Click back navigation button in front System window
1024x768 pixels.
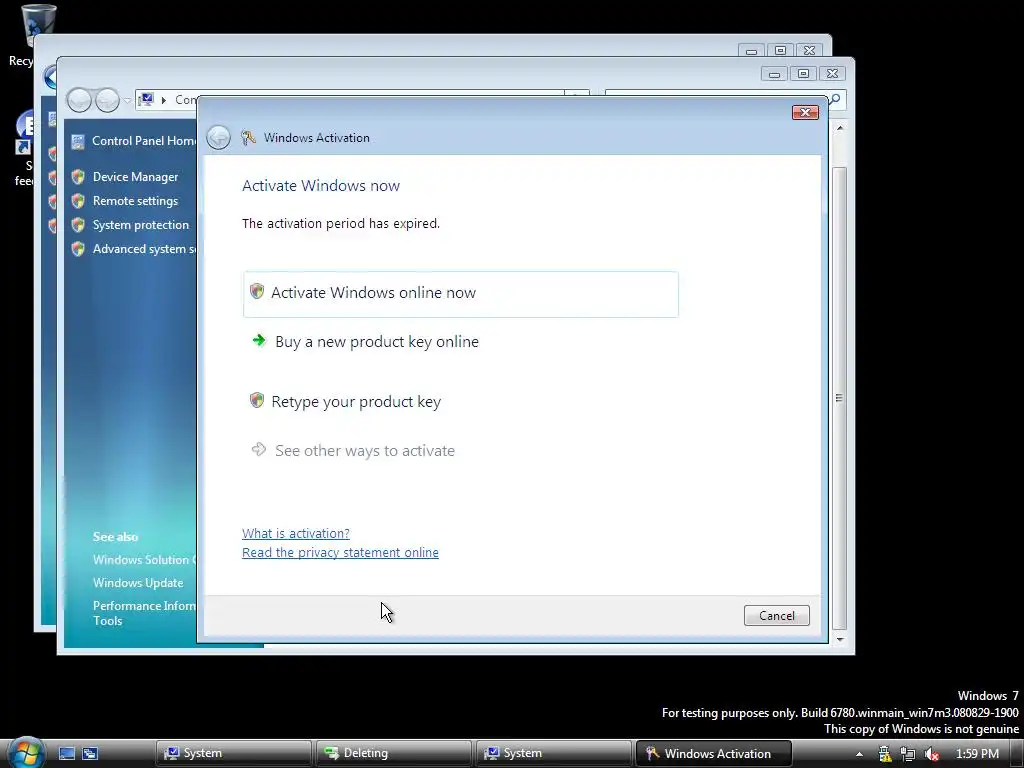[x=79, y=100]
